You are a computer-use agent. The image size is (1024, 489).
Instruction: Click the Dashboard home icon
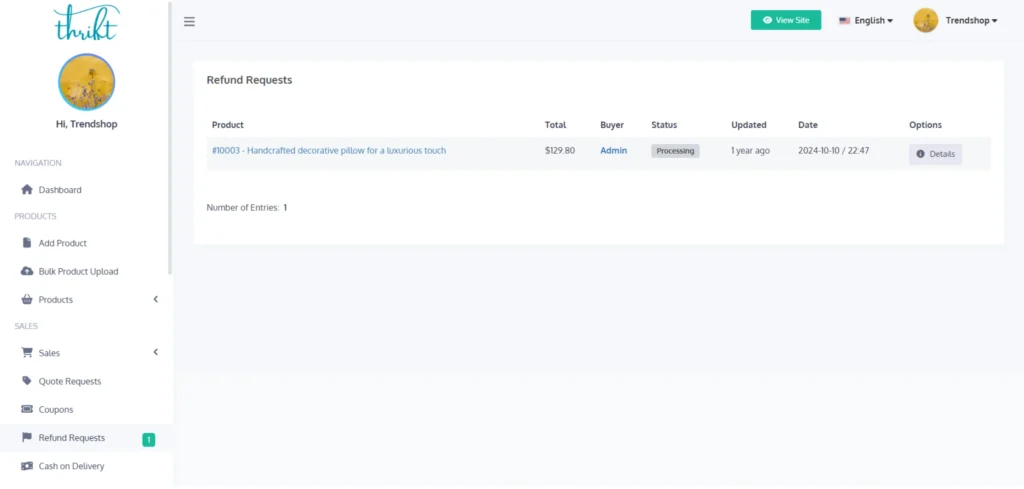(27, 190)
